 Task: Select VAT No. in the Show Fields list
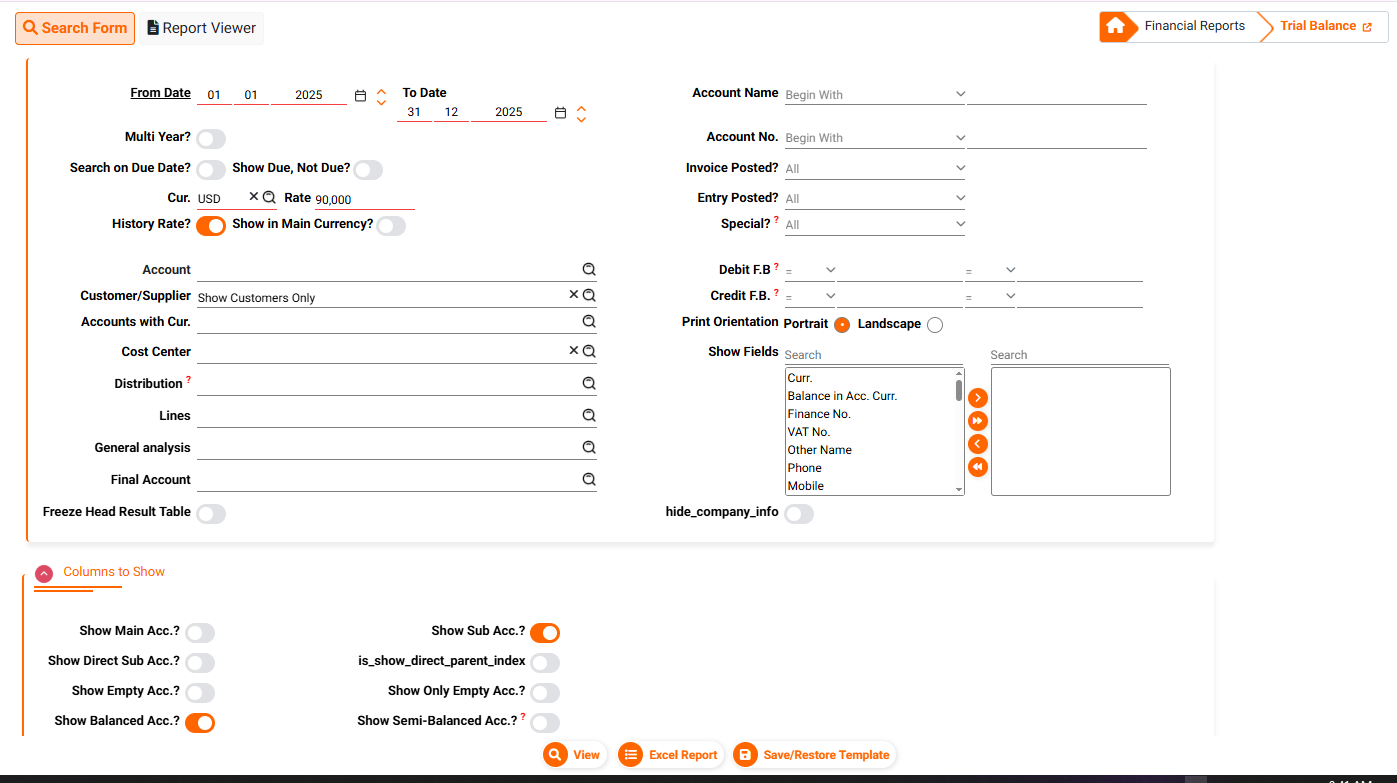coord(809,432)
